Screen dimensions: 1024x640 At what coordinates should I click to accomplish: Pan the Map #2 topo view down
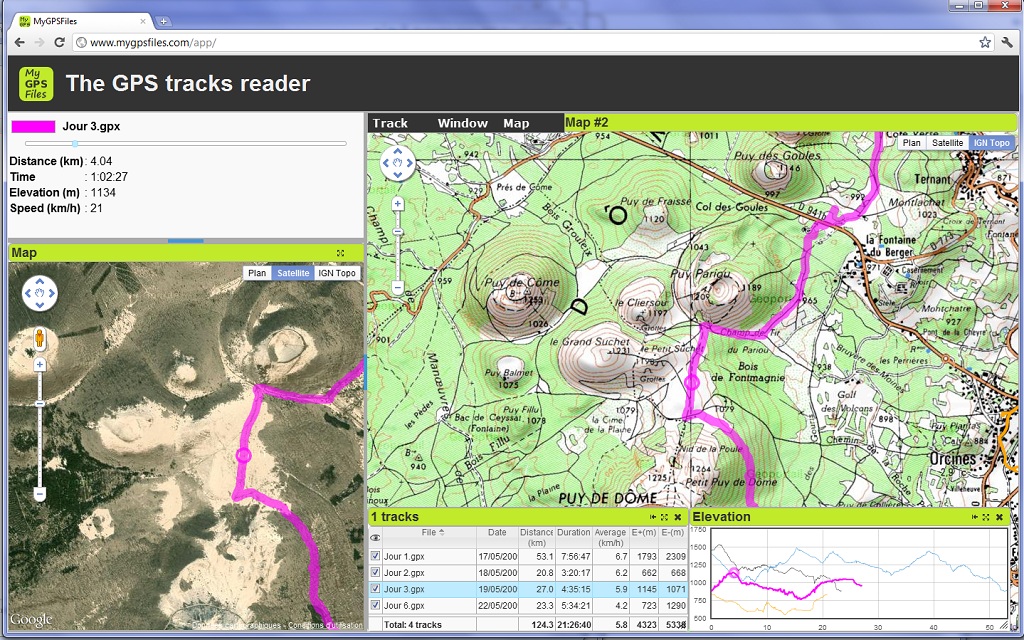click(x=398, y=175)
